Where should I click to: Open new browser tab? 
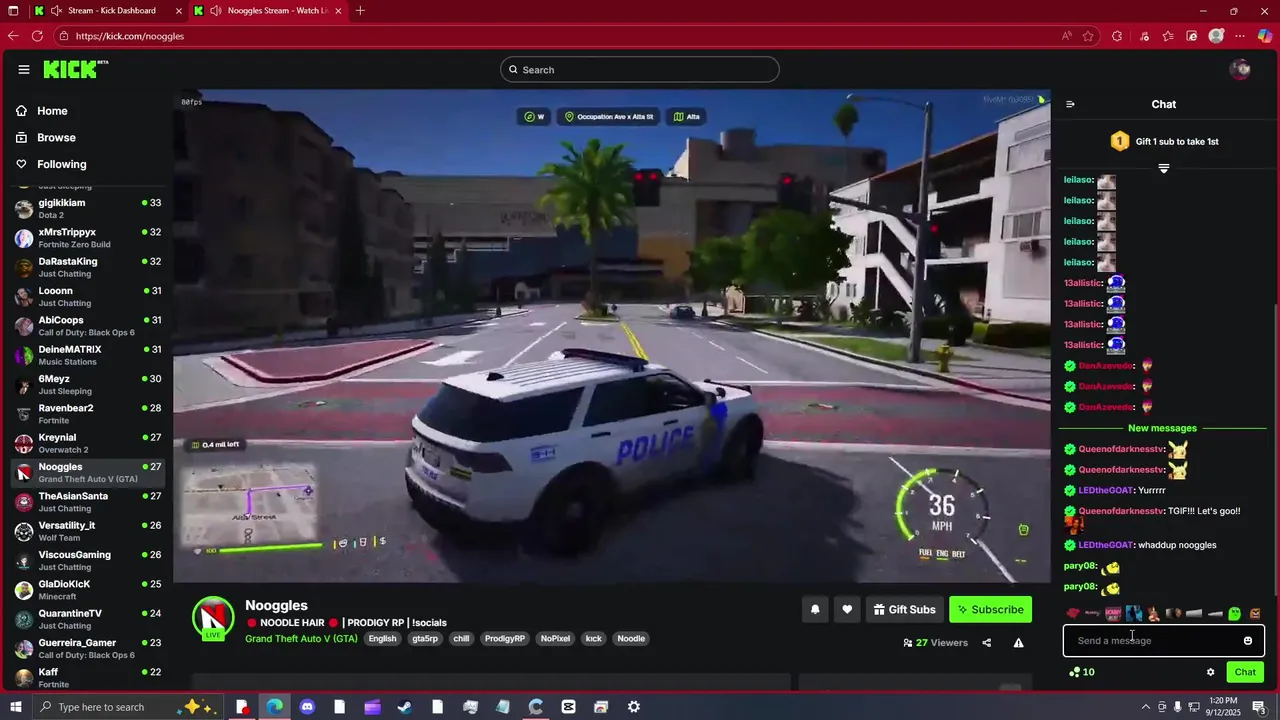360,11
